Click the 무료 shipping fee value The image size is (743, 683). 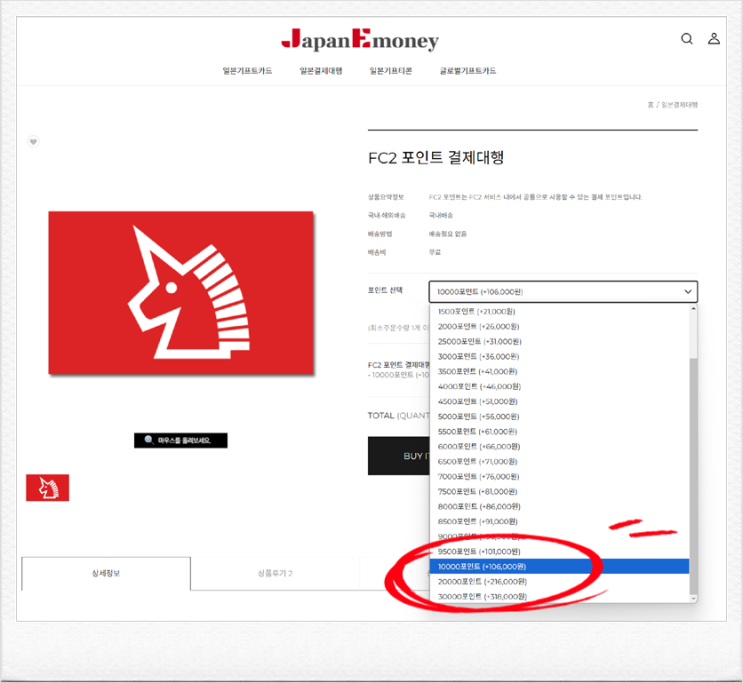[x=435, y=253]
